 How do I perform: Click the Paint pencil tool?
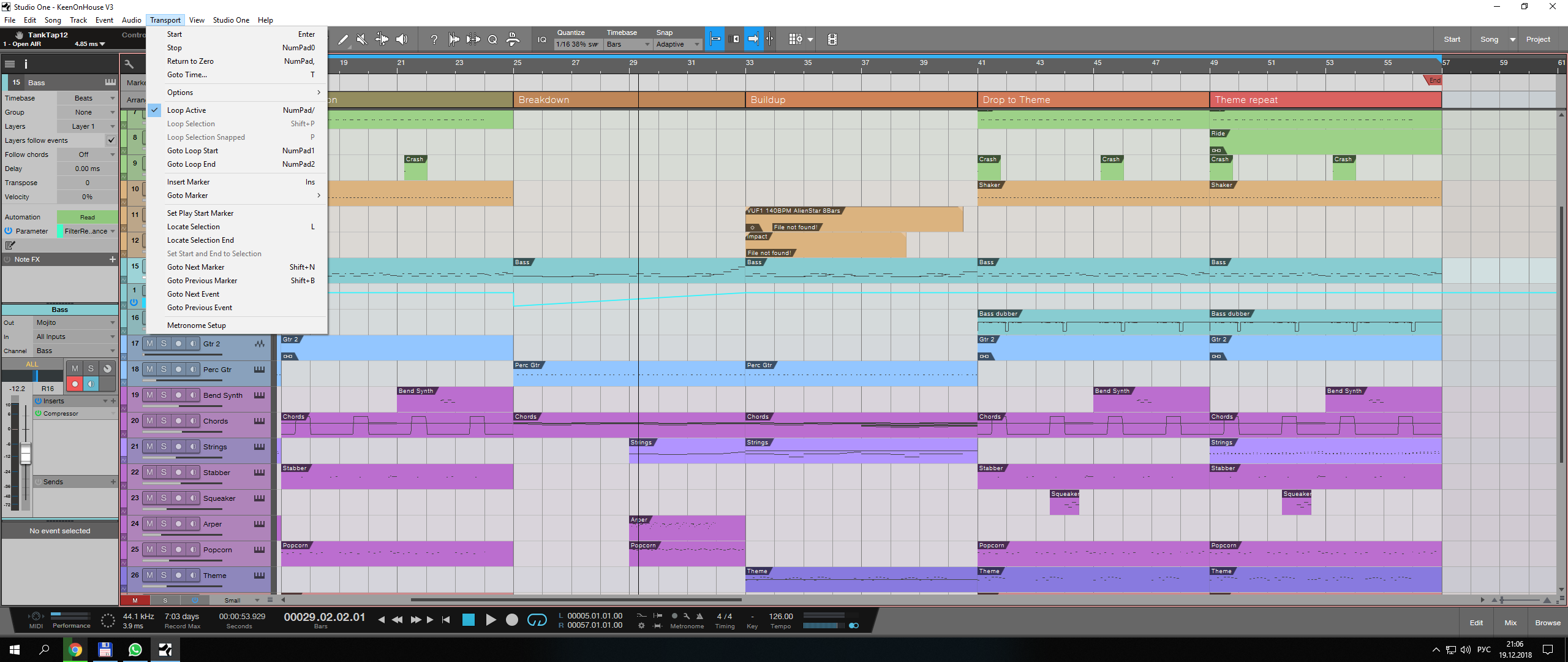[343, 39]
